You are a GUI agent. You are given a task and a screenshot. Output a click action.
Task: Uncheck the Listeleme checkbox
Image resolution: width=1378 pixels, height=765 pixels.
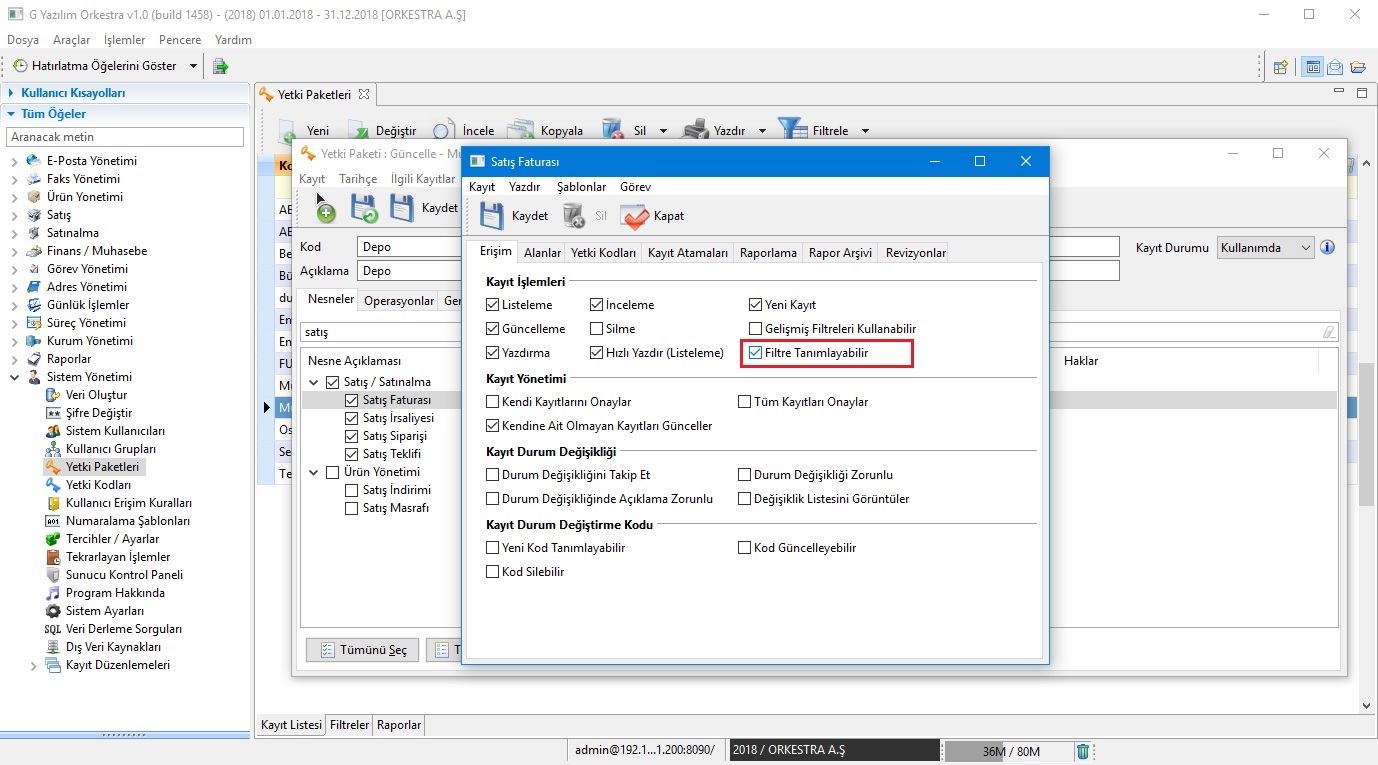tap(493, 305)
